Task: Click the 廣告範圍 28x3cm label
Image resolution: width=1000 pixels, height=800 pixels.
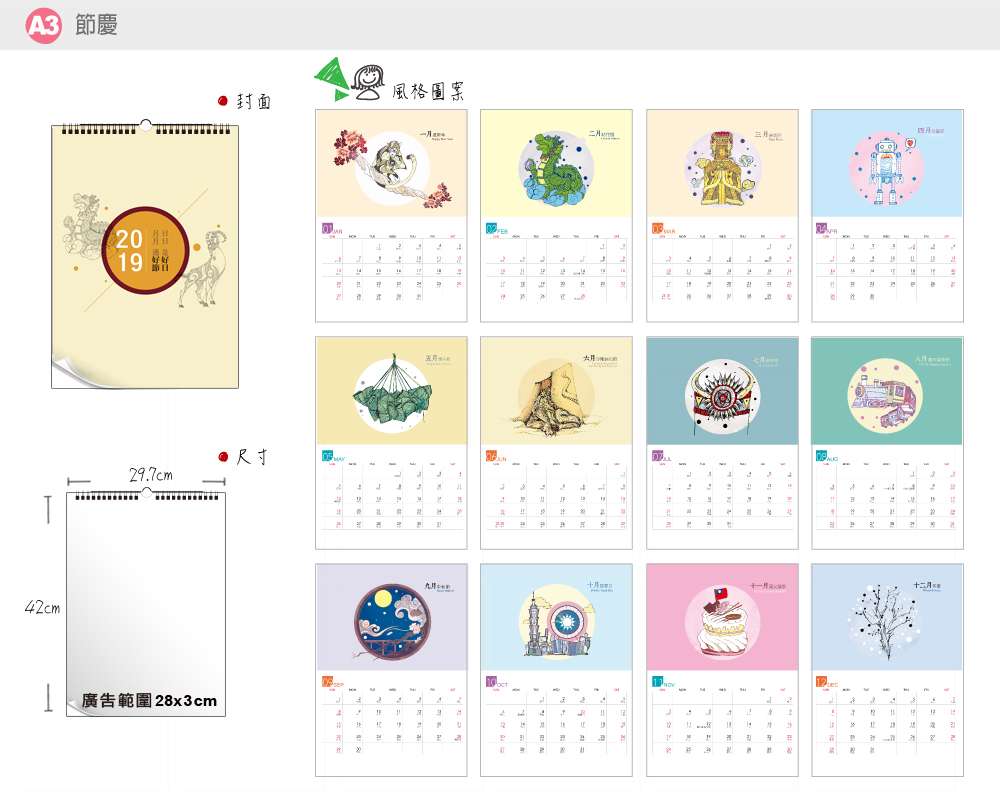Action: point(149,700)
